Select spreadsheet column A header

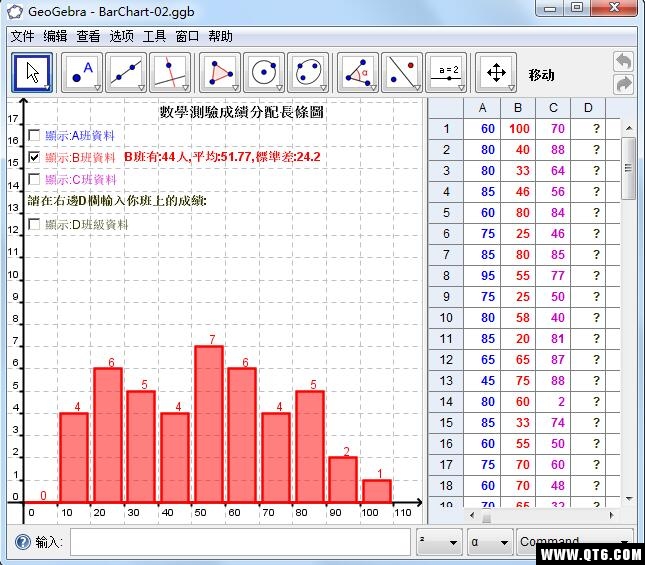[x=482, y=108]
